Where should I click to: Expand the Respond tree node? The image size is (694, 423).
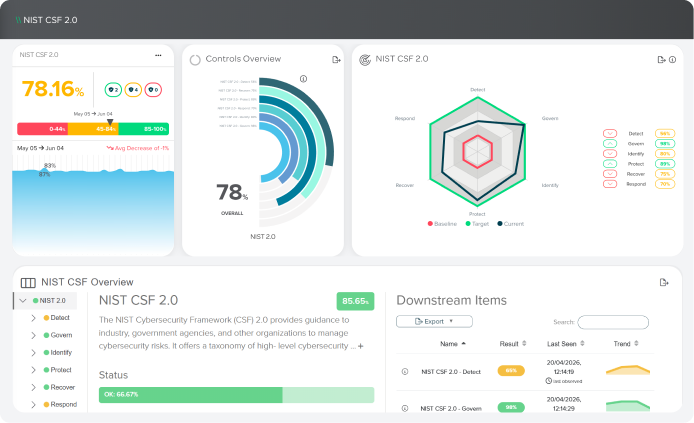(33, 404)
